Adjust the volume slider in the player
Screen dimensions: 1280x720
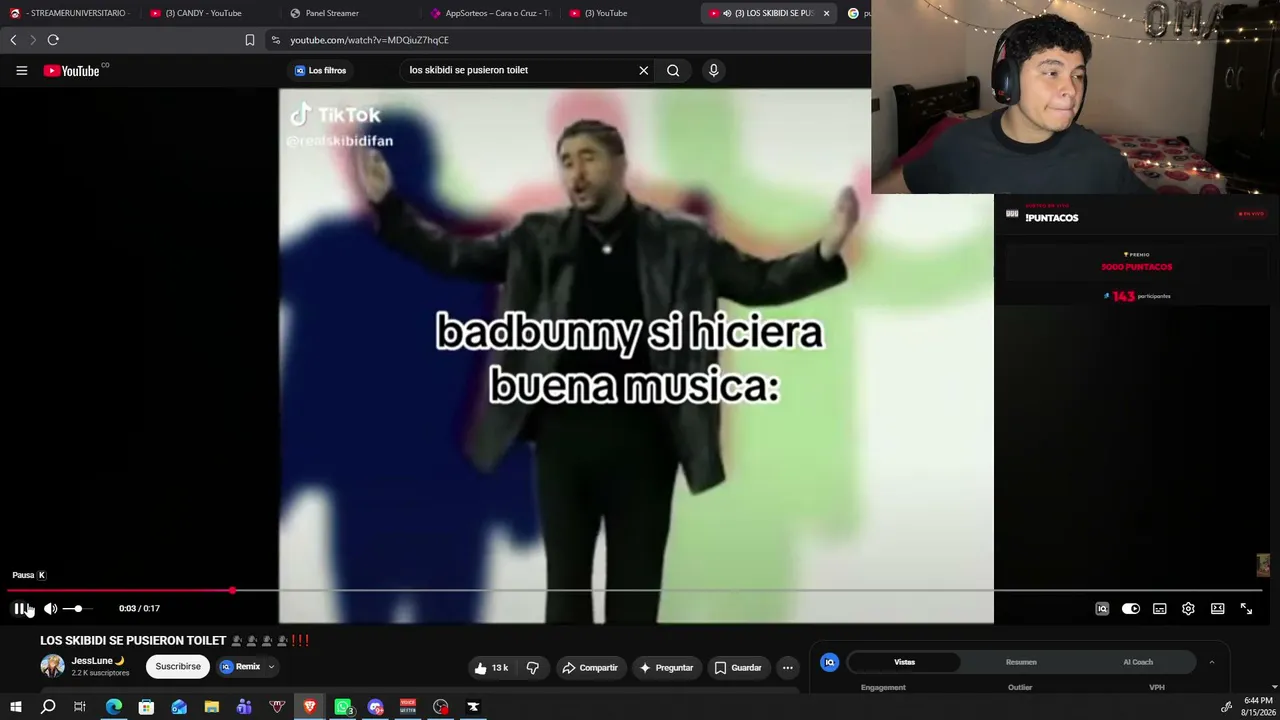[78, 608]
